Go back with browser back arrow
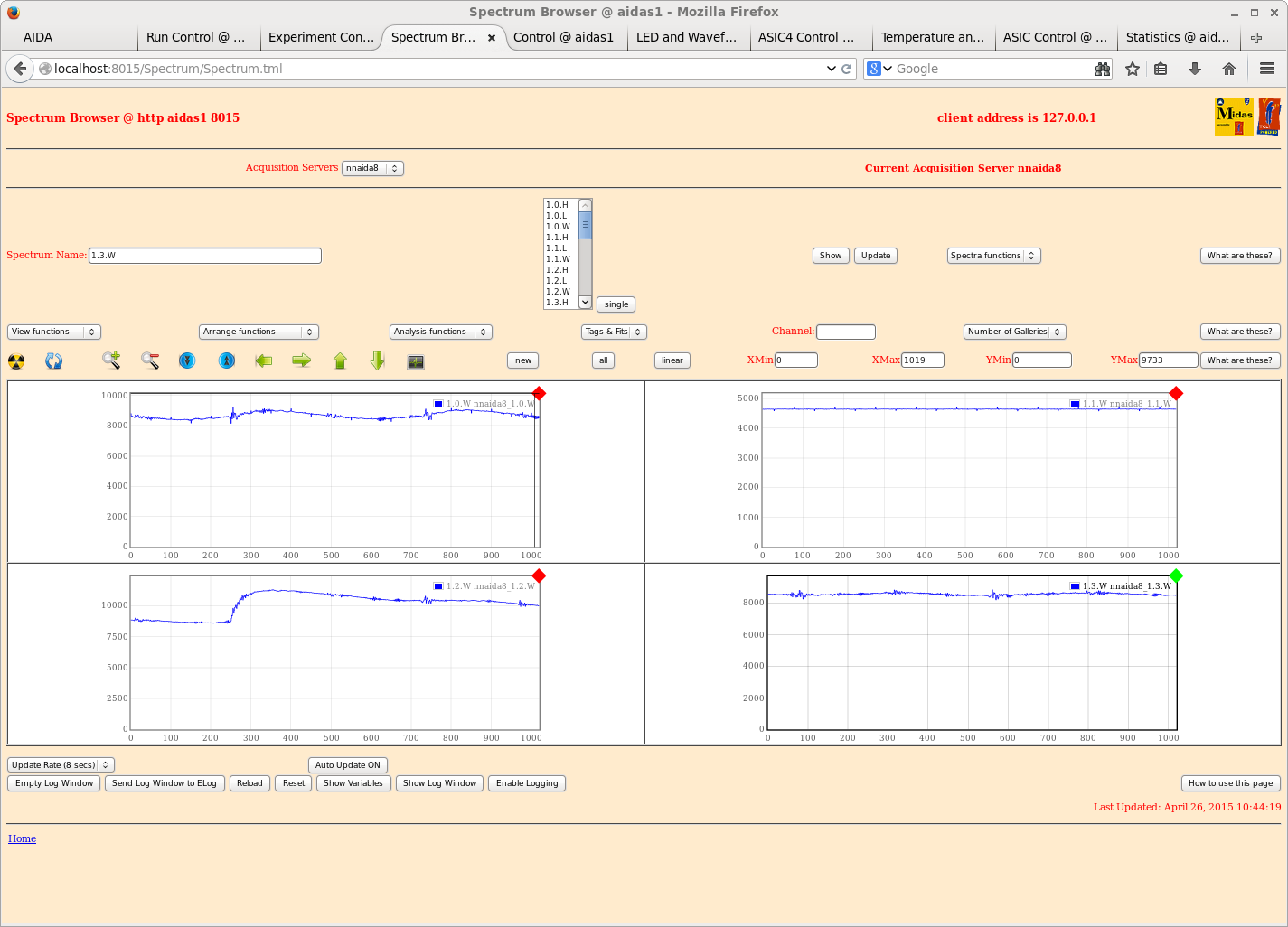 pos(20,69)
